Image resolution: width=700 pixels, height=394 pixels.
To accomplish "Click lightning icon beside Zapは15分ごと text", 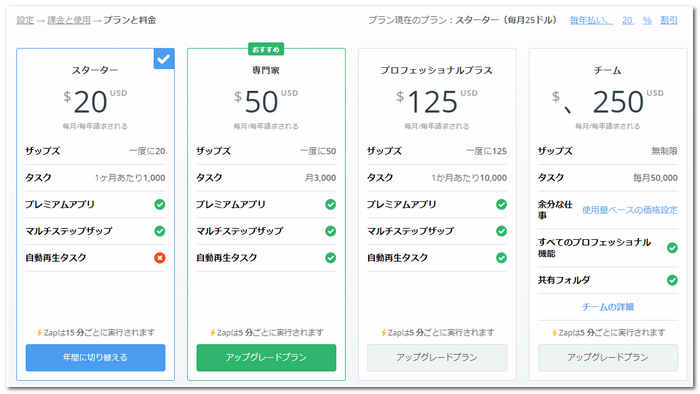I will pos(39,333).
